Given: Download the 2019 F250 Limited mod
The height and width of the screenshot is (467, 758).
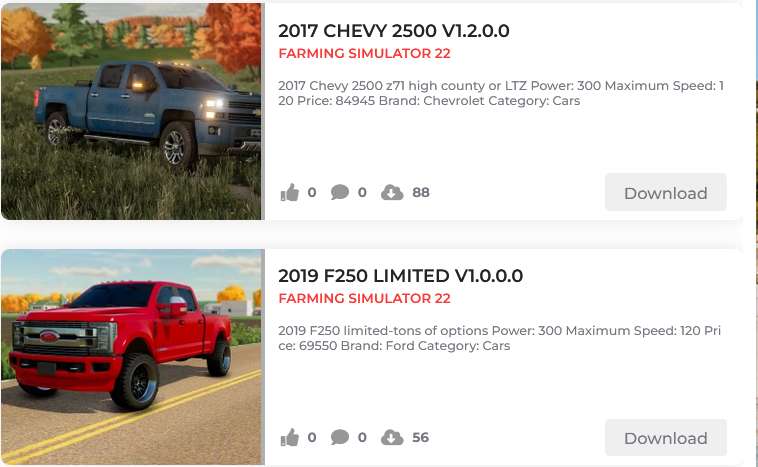Looking at the screenshot, I should pyautogui.click(x=666, y=438).
